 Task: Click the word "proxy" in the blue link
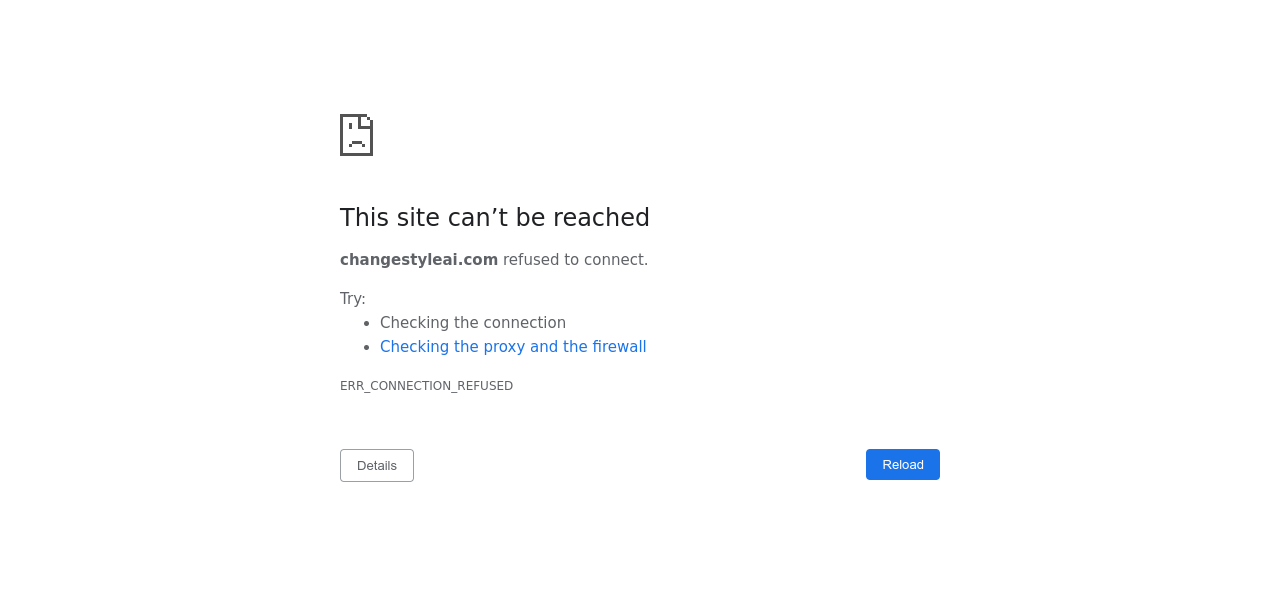pyautogui.click(x=504, y=347)
